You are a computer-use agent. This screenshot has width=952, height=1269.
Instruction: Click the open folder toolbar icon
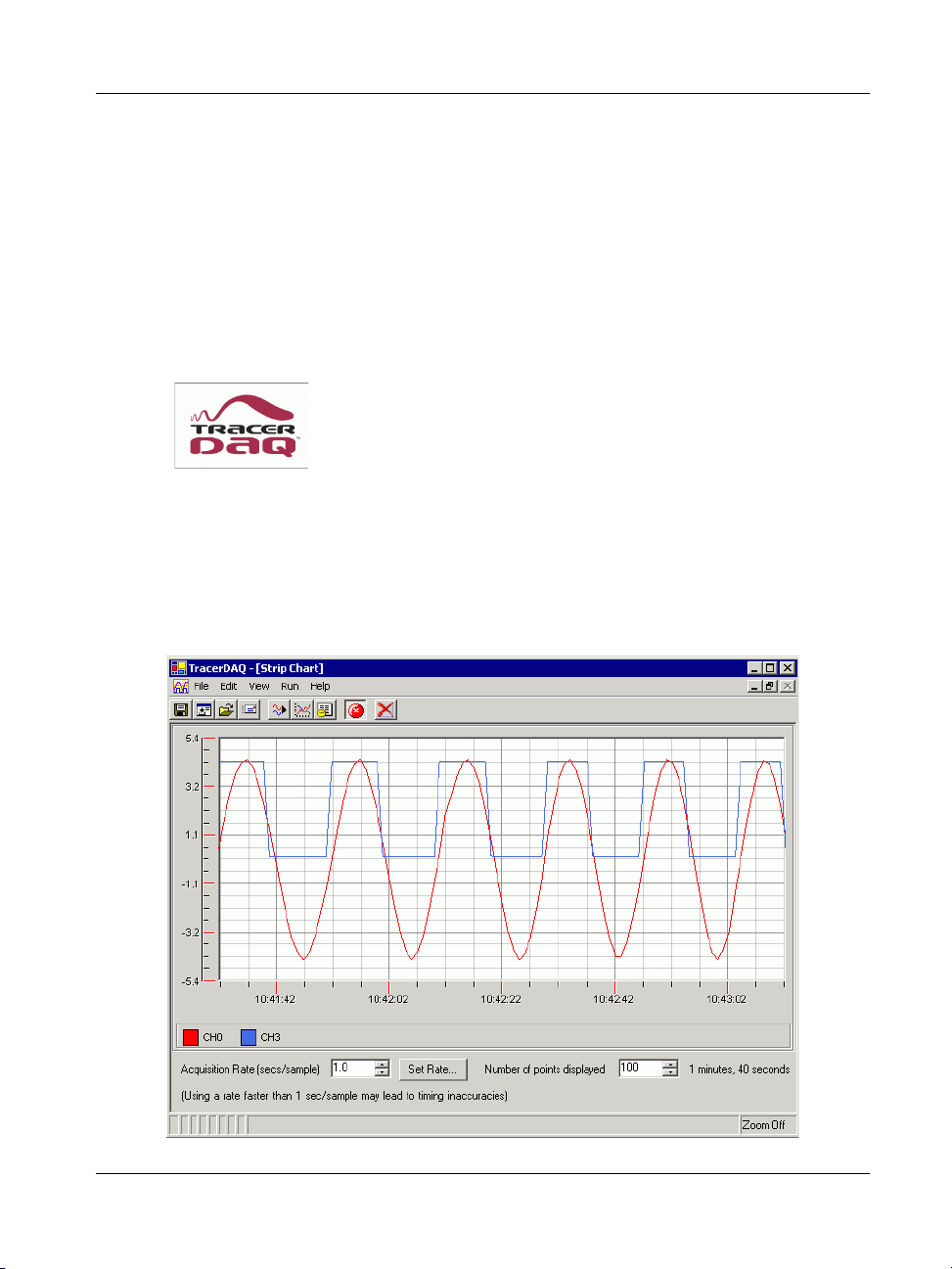[226, 709]
